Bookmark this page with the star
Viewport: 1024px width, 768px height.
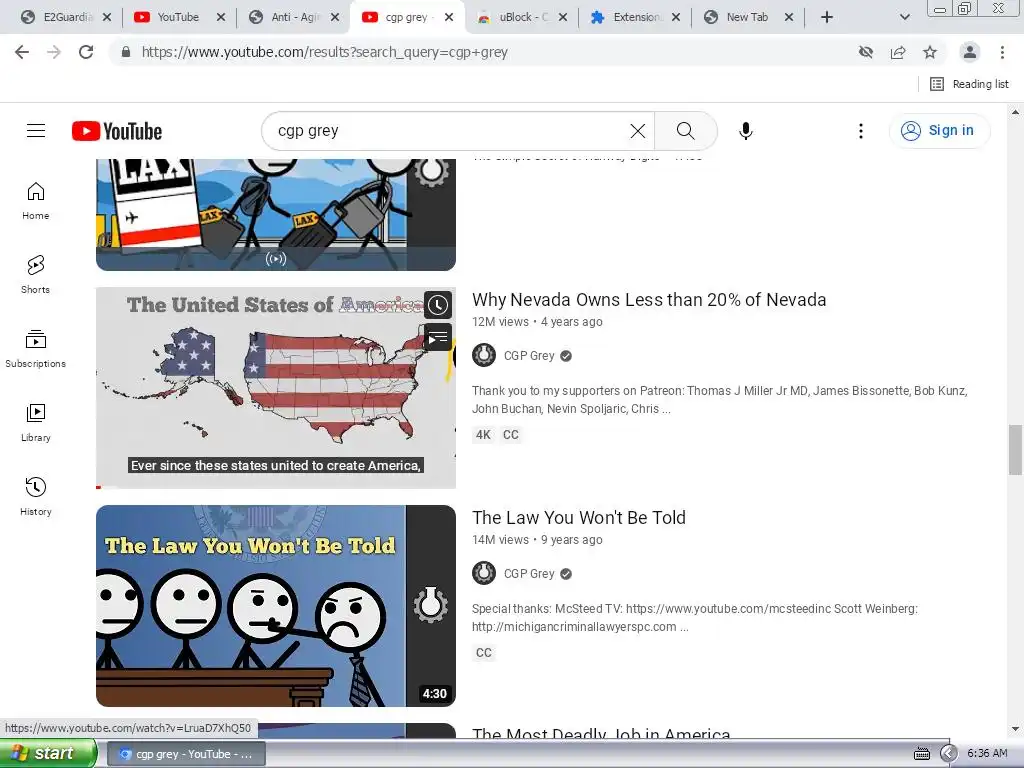pos(930,52)
